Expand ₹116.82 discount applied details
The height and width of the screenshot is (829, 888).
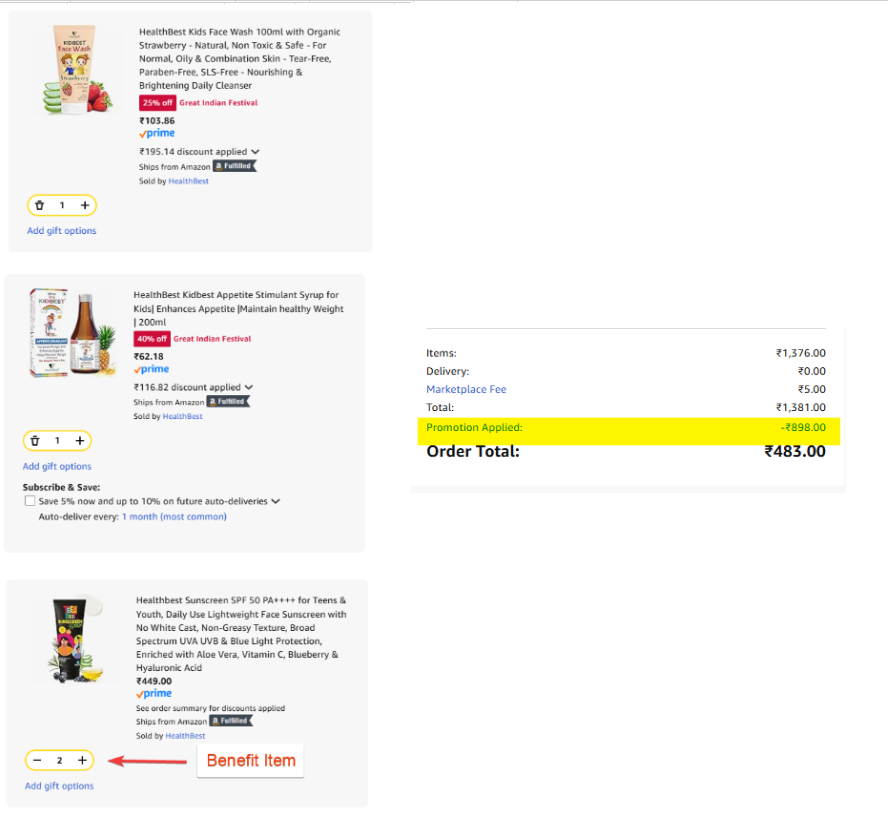coord(249,387)
